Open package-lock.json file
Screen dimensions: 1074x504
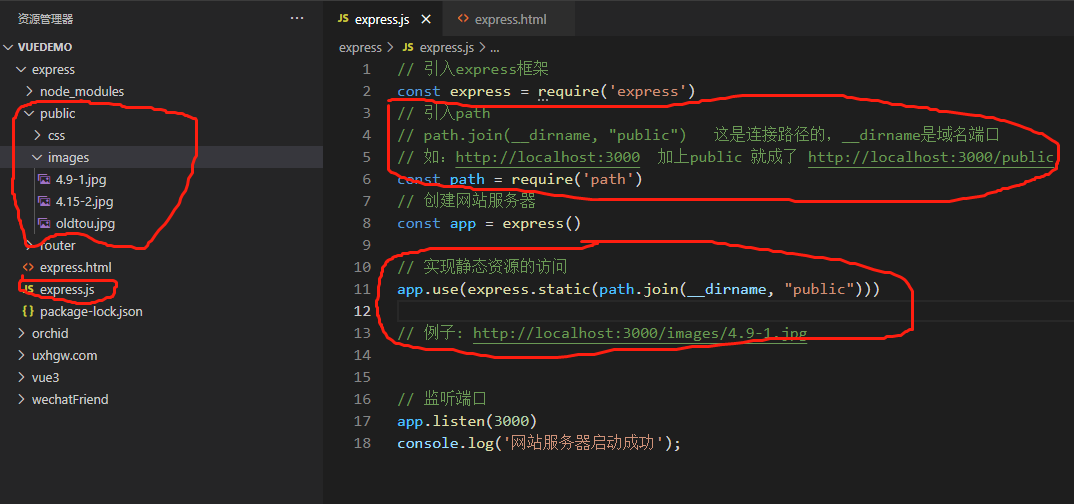coord(91,312)
